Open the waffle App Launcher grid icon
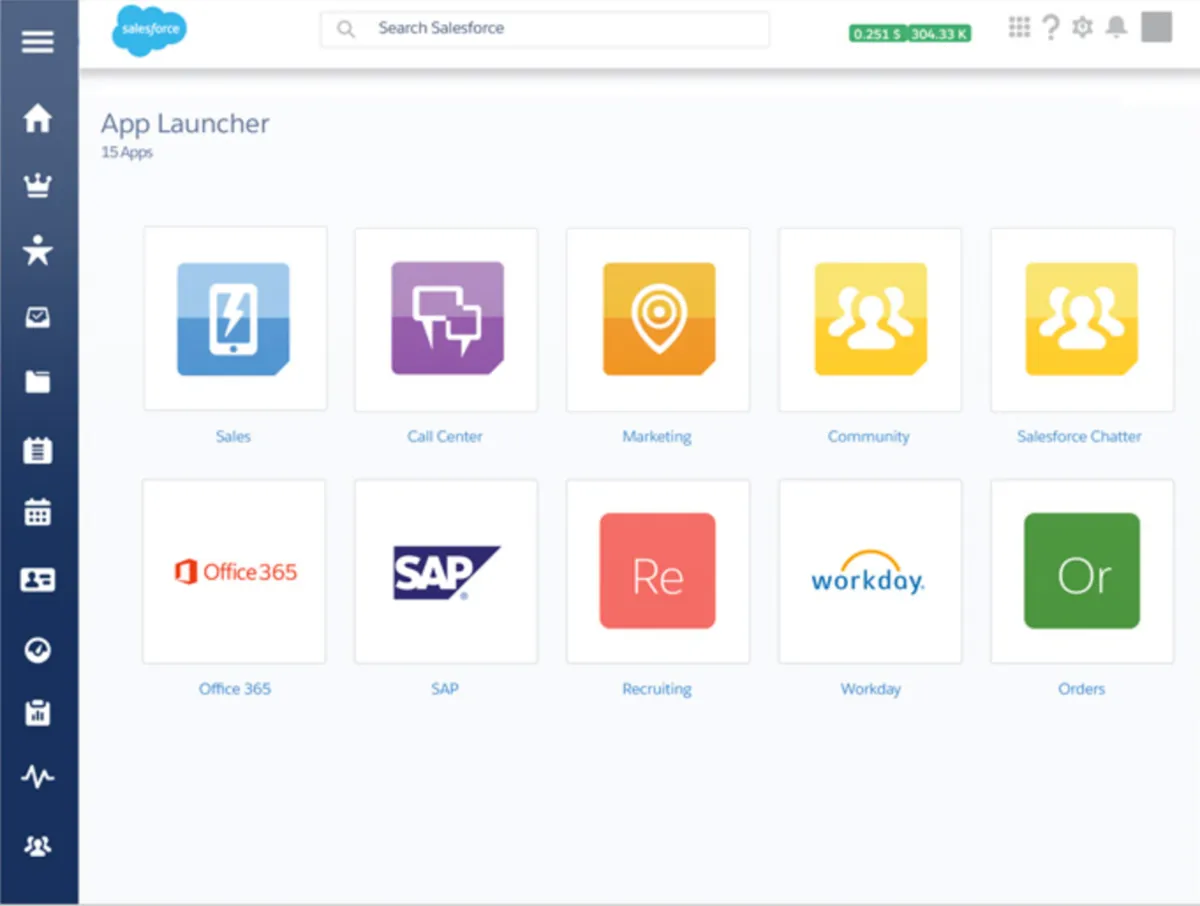This screenshot has height=906, width=1200. [x=1019, y=27]
